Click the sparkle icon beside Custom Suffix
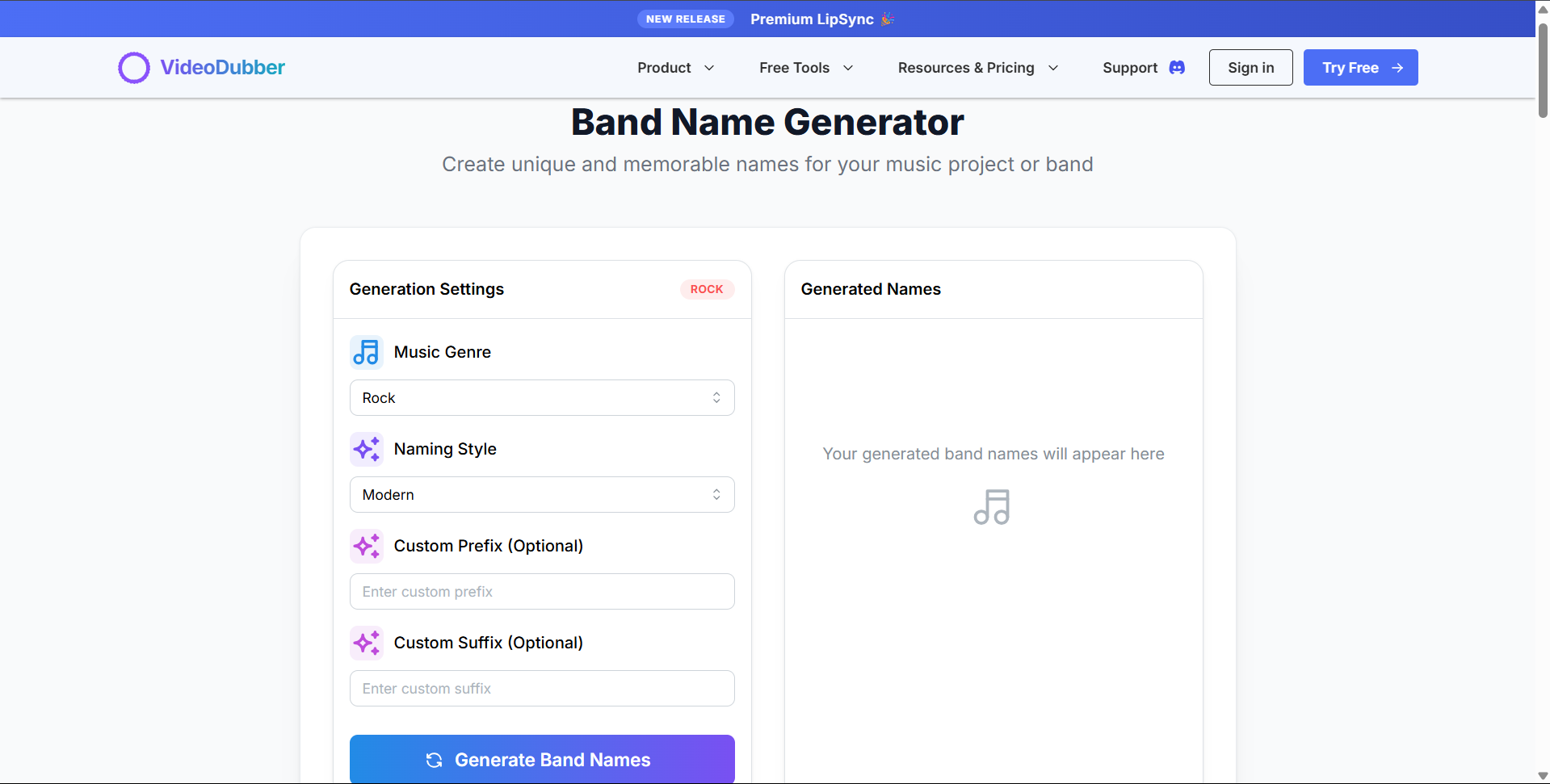The image size is (1550, 784). 366,643
